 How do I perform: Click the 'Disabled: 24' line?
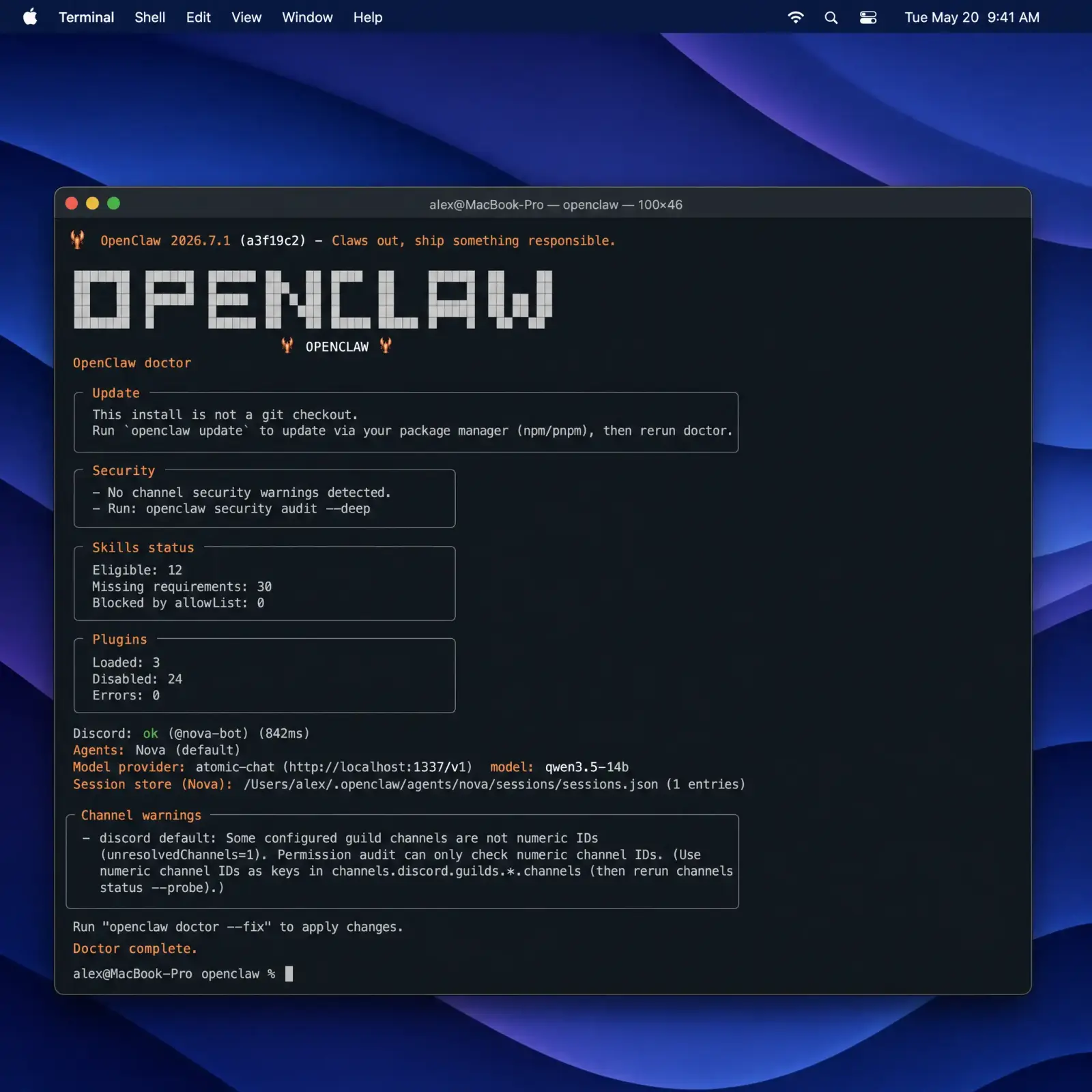click(137, 679)
